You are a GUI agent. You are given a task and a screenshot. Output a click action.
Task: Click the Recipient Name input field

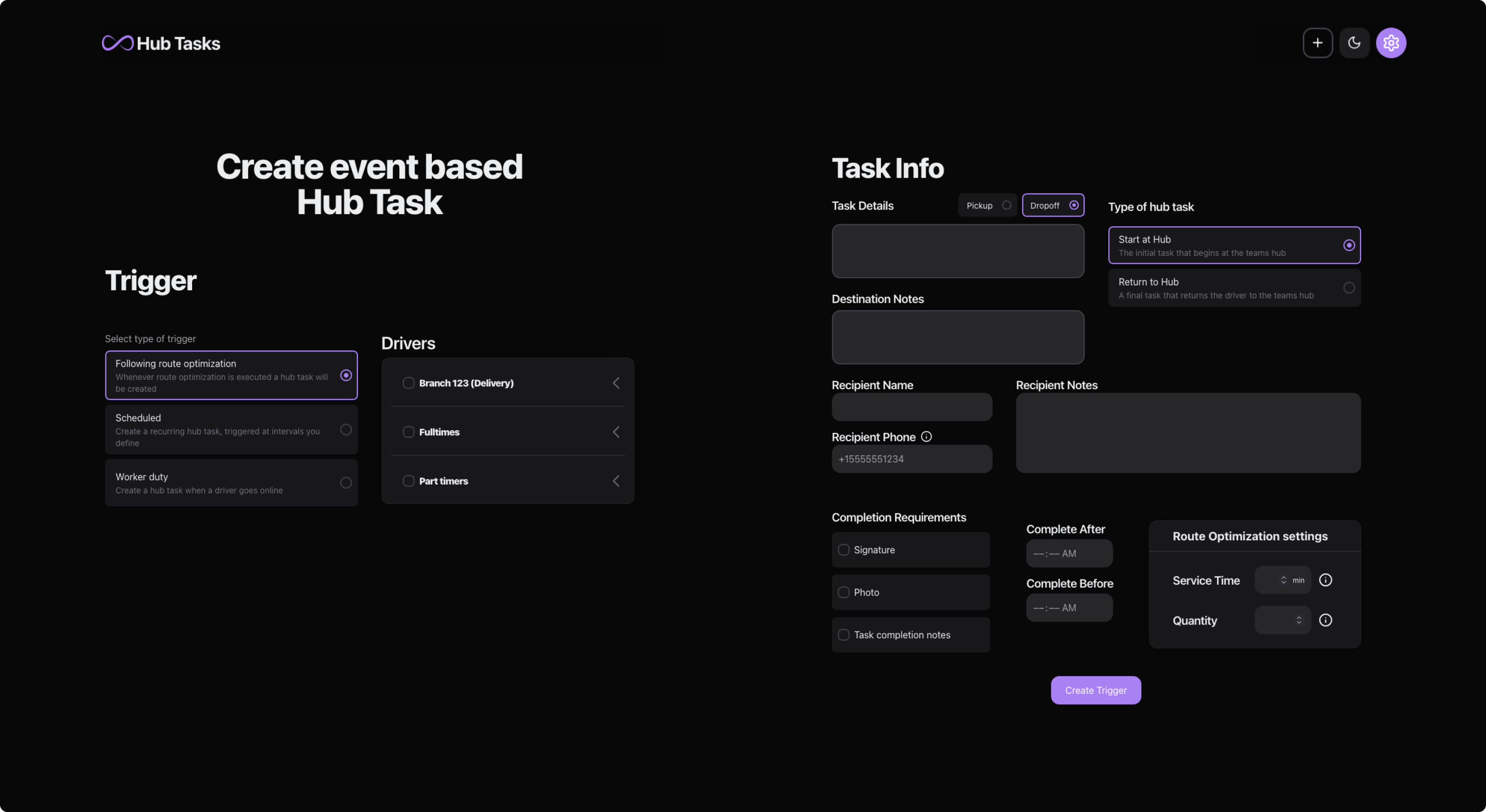(x=911, y=407)
